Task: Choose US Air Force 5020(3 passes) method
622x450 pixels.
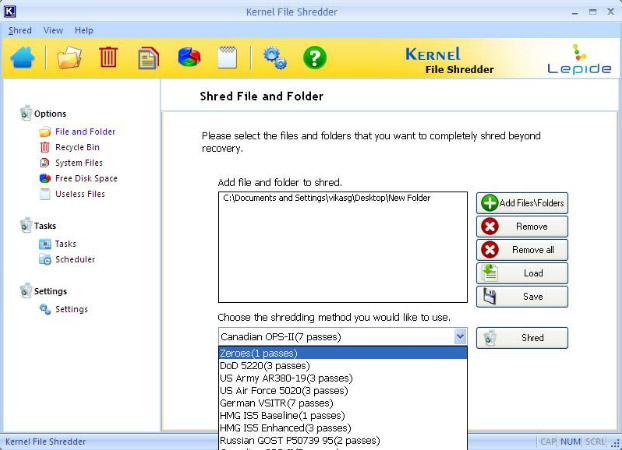Action: [x=343, y=390]
